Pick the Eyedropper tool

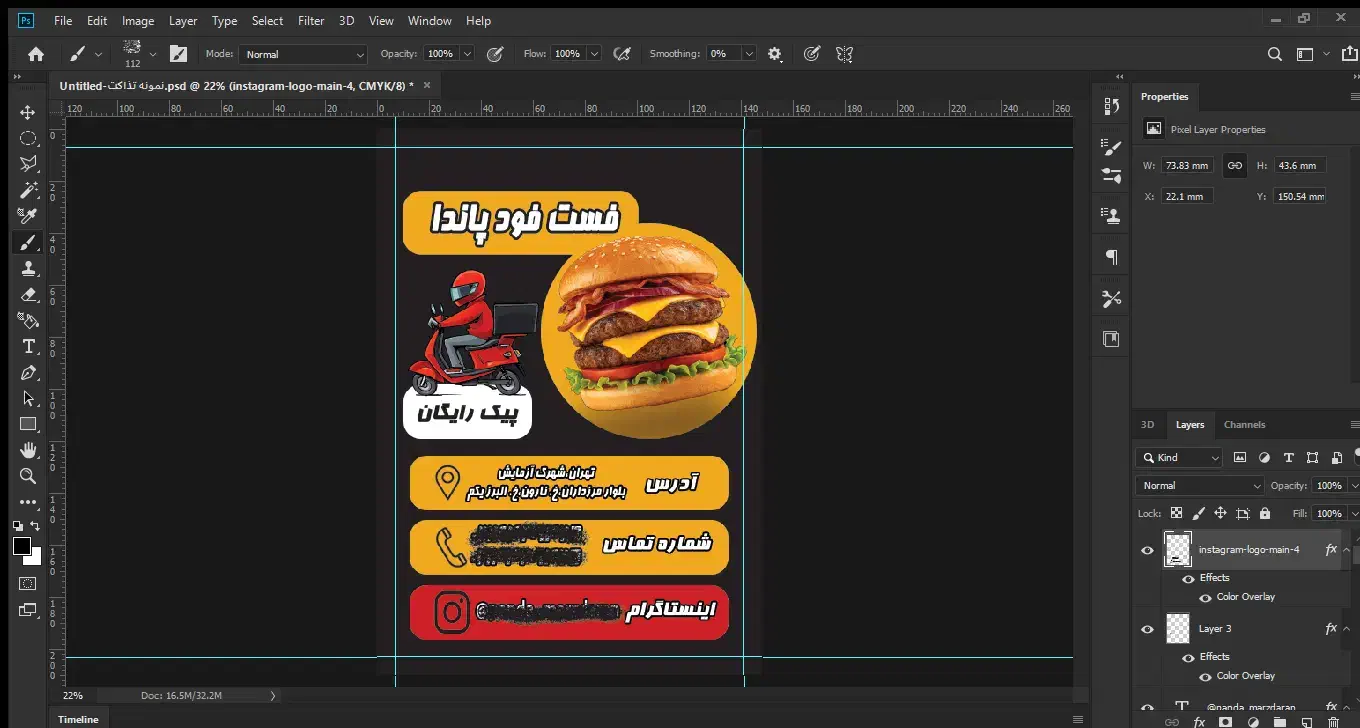point(28,216)
